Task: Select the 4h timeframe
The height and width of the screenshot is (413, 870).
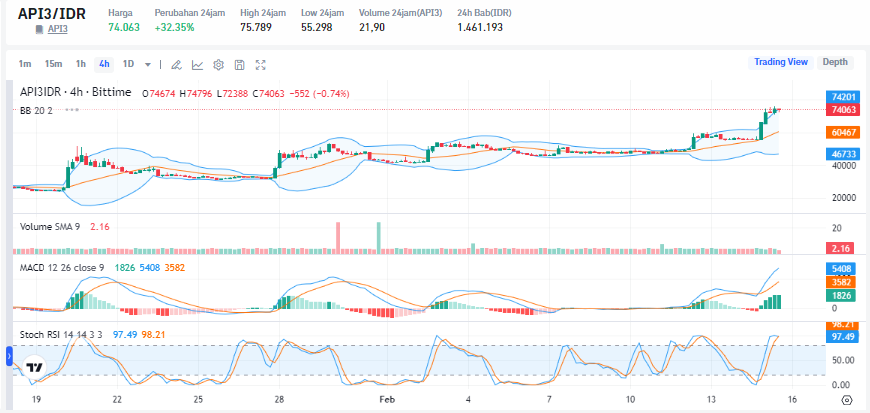Action: tap(104, 64)
